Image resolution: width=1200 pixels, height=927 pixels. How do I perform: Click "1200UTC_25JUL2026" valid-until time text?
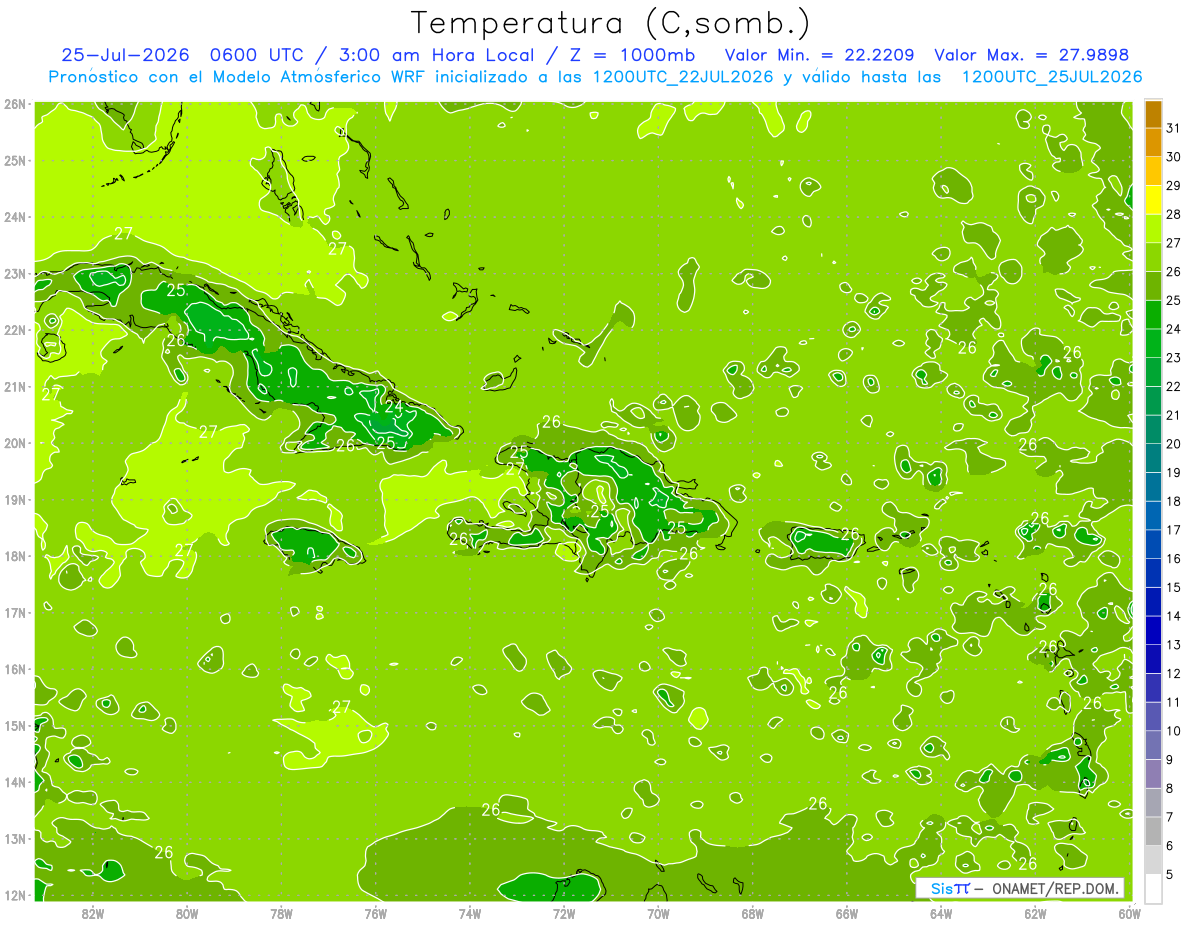(1052, 77)
